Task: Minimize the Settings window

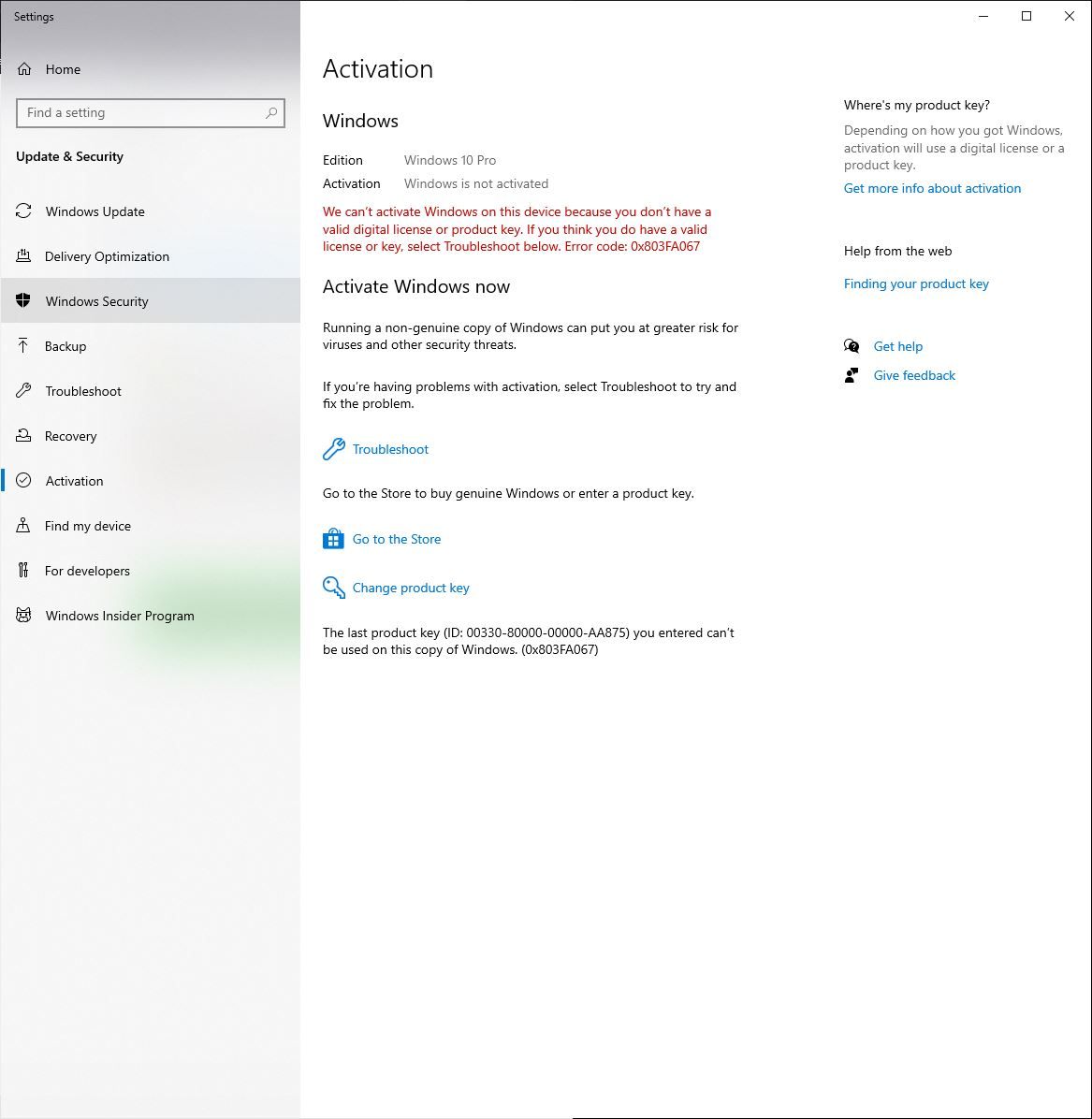Action: tap(983, 17)
